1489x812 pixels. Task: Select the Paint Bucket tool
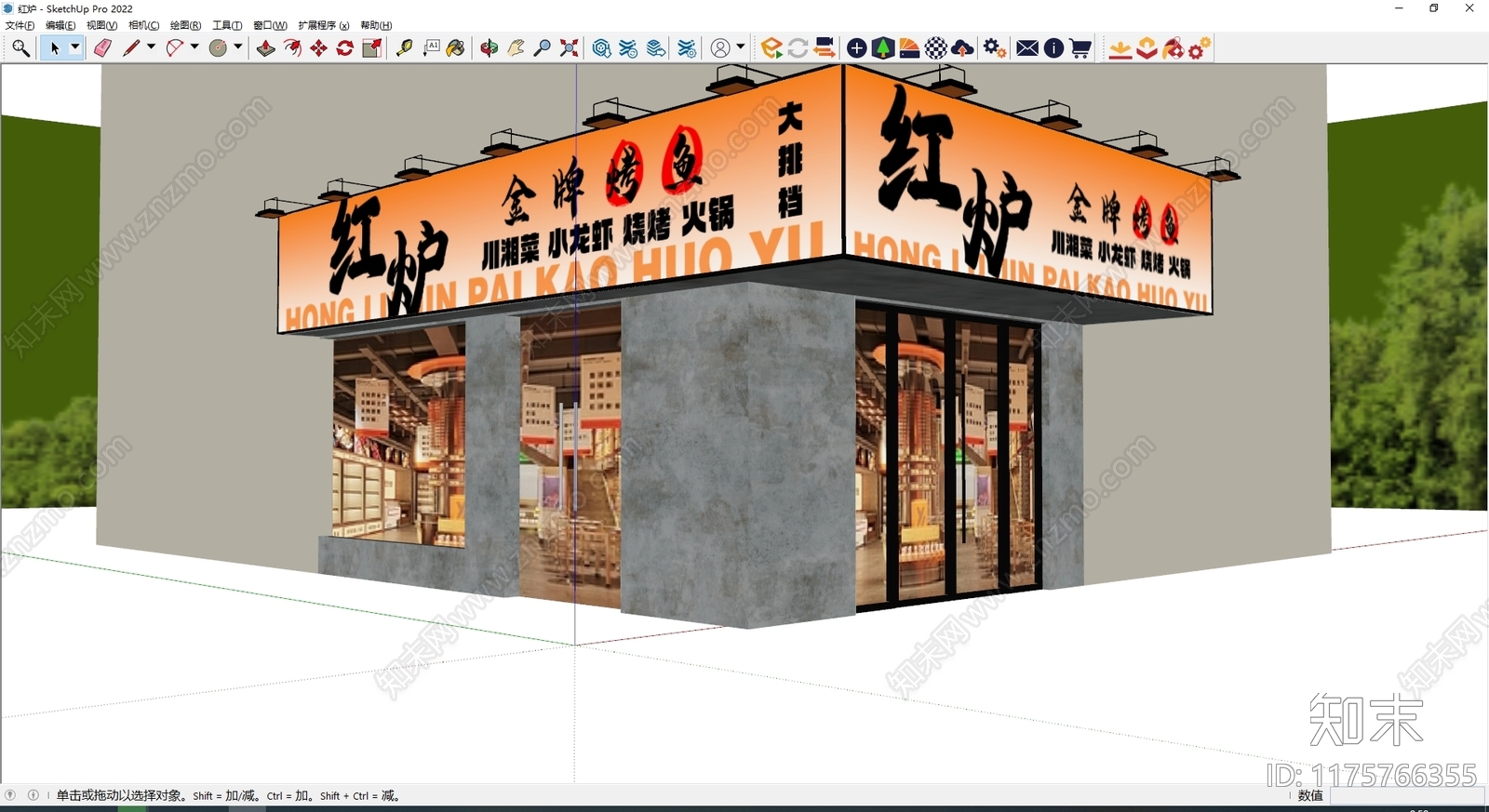tap(456, 48)
